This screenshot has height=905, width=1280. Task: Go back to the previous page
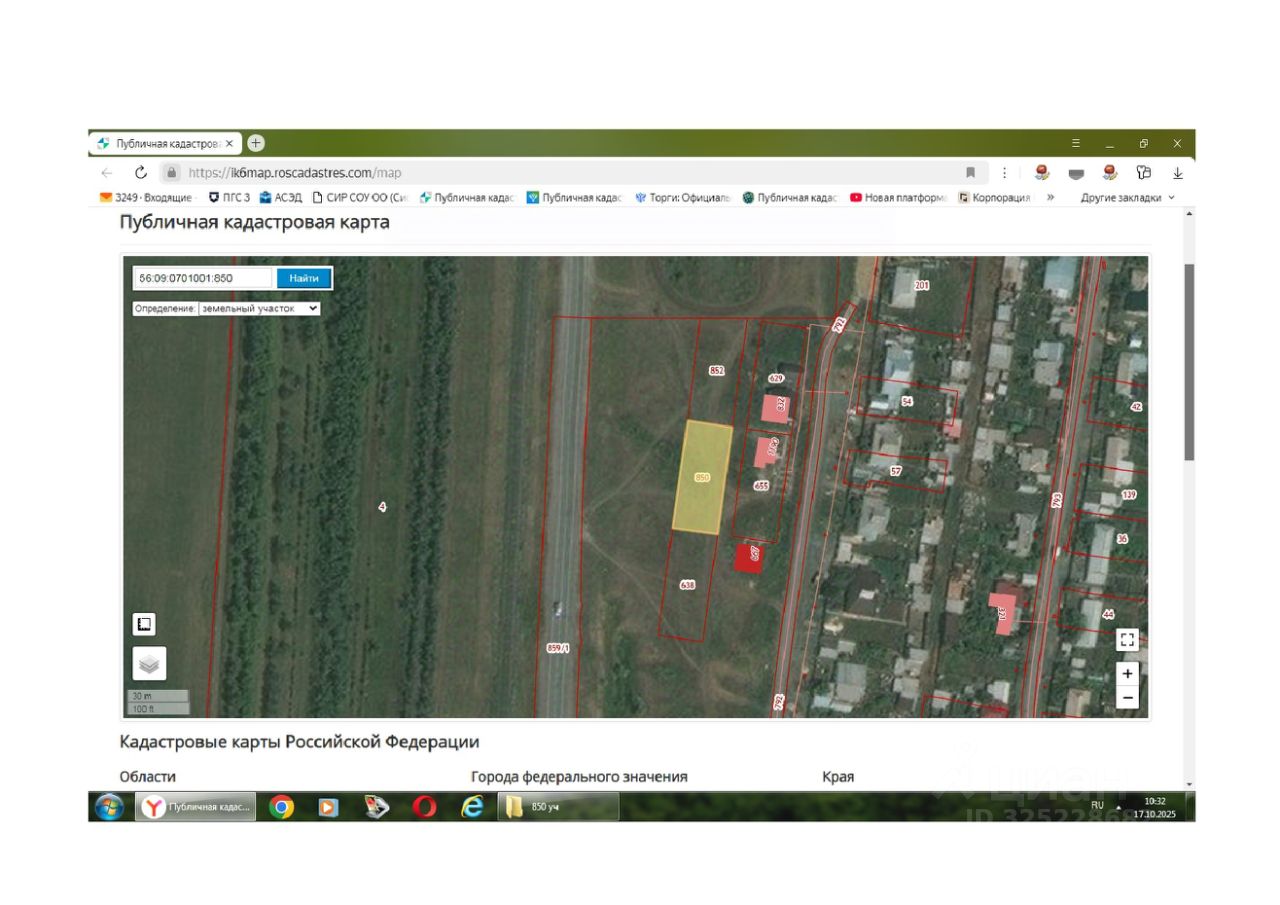pyautogui.click(x=108, y=172)
